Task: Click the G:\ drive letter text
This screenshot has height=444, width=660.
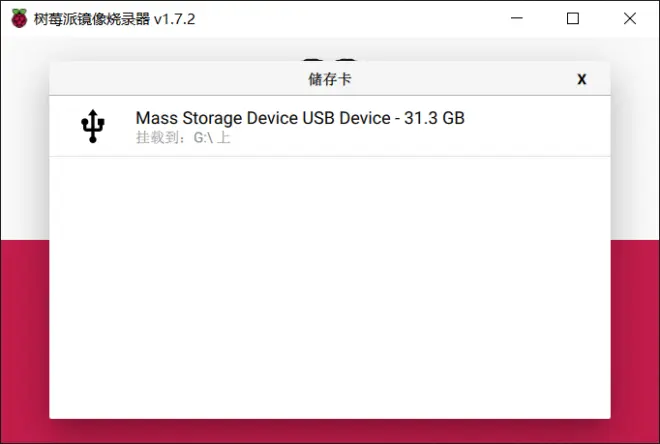Action: [203, 138]
